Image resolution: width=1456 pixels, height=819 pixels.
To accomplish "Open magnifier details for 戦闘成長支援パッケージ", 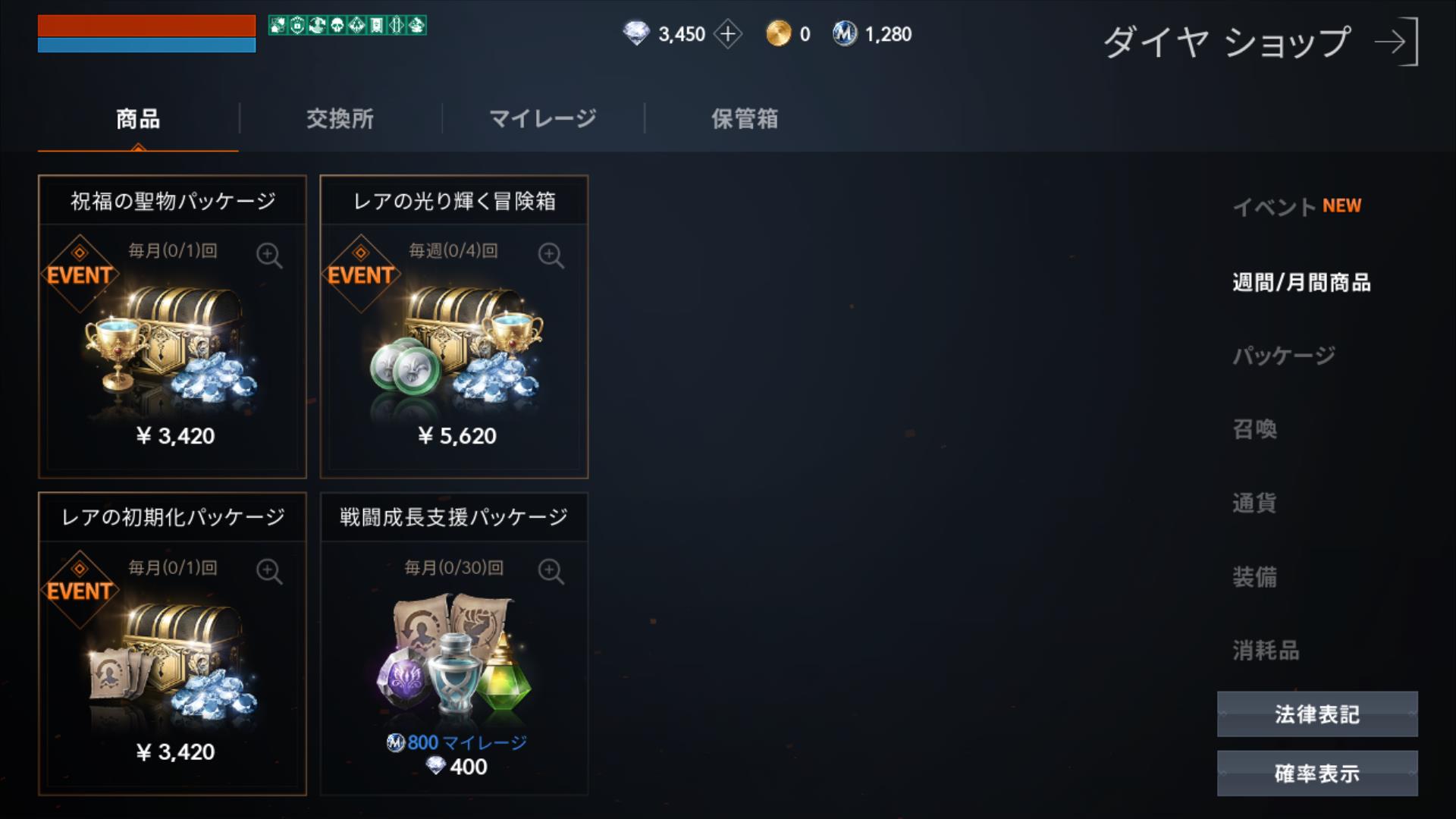I will (x=551, y=571).
